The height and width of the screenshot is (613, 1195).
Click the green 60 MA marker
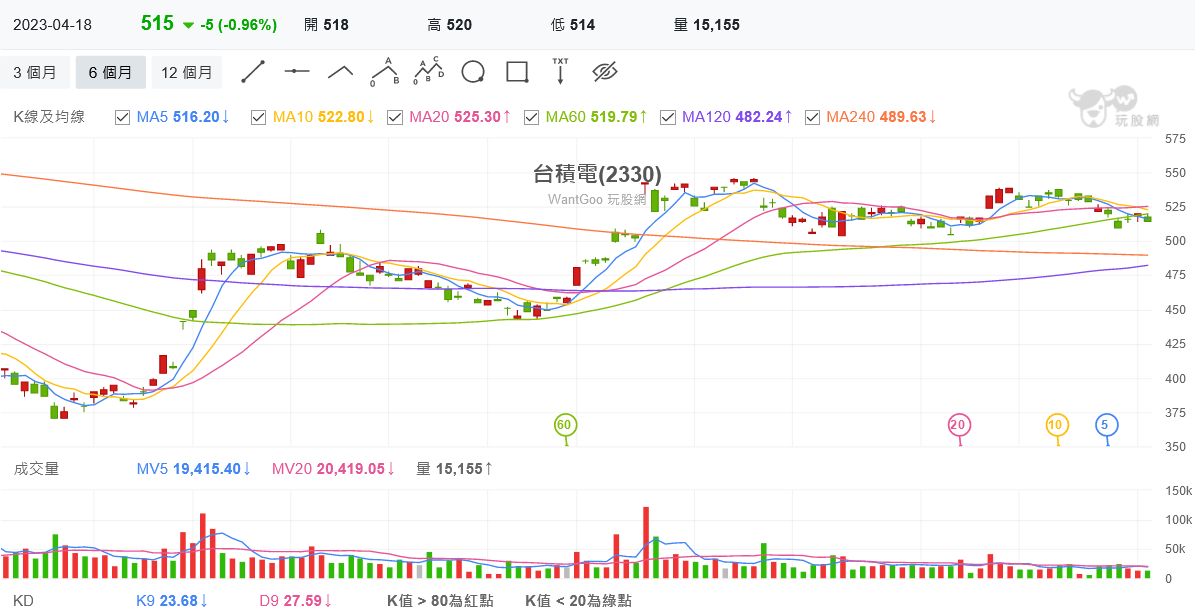[564, 425]
